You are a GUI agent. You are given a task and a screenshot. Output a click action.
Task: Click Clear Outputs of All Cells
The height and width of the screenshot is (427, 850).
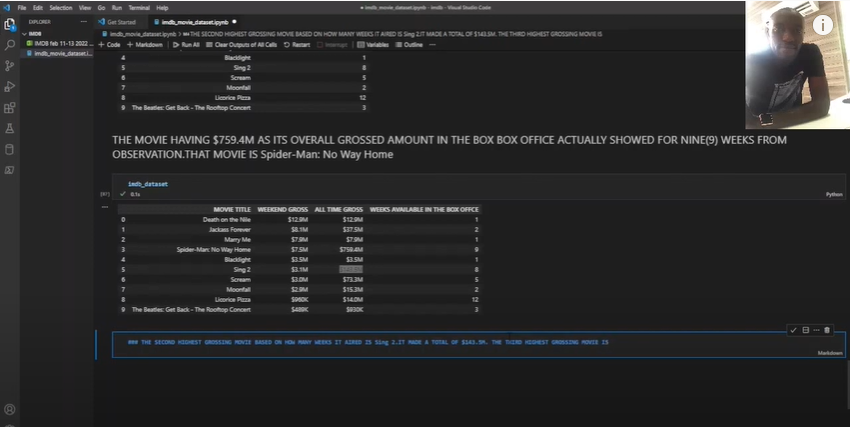coord(244,45)
